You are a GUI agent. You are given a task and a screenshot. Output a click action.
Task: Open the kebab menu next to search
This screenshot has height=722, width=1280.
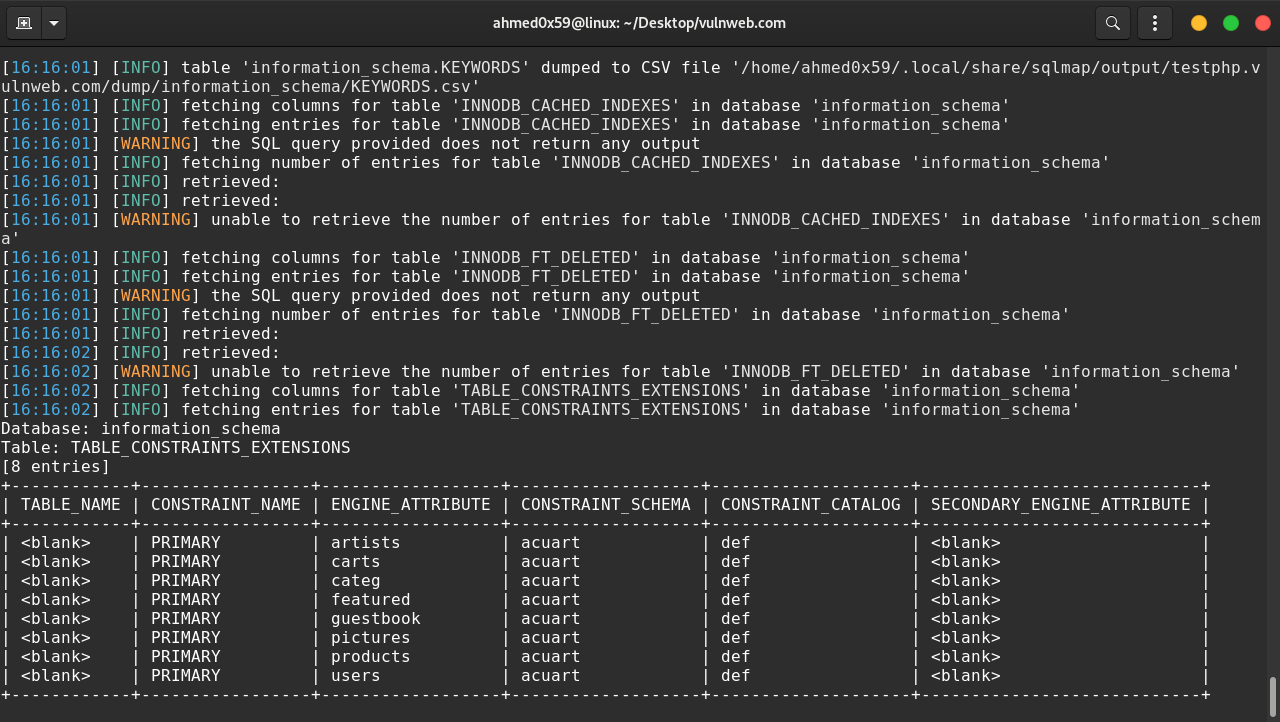click(x=1155, y=22)
